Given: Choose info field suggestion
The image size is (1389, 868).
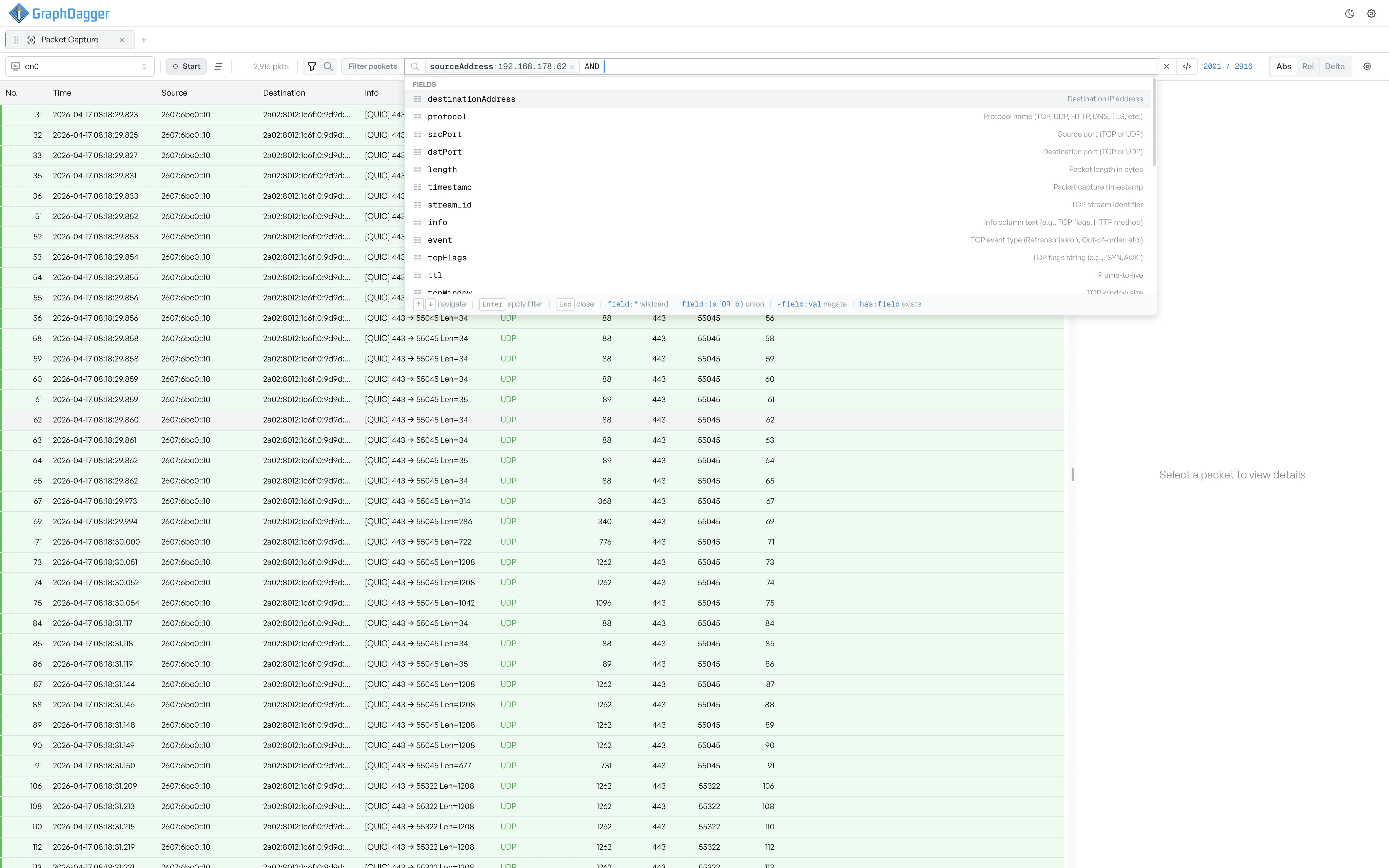Looking at the screenshot, I should (778, 222).
